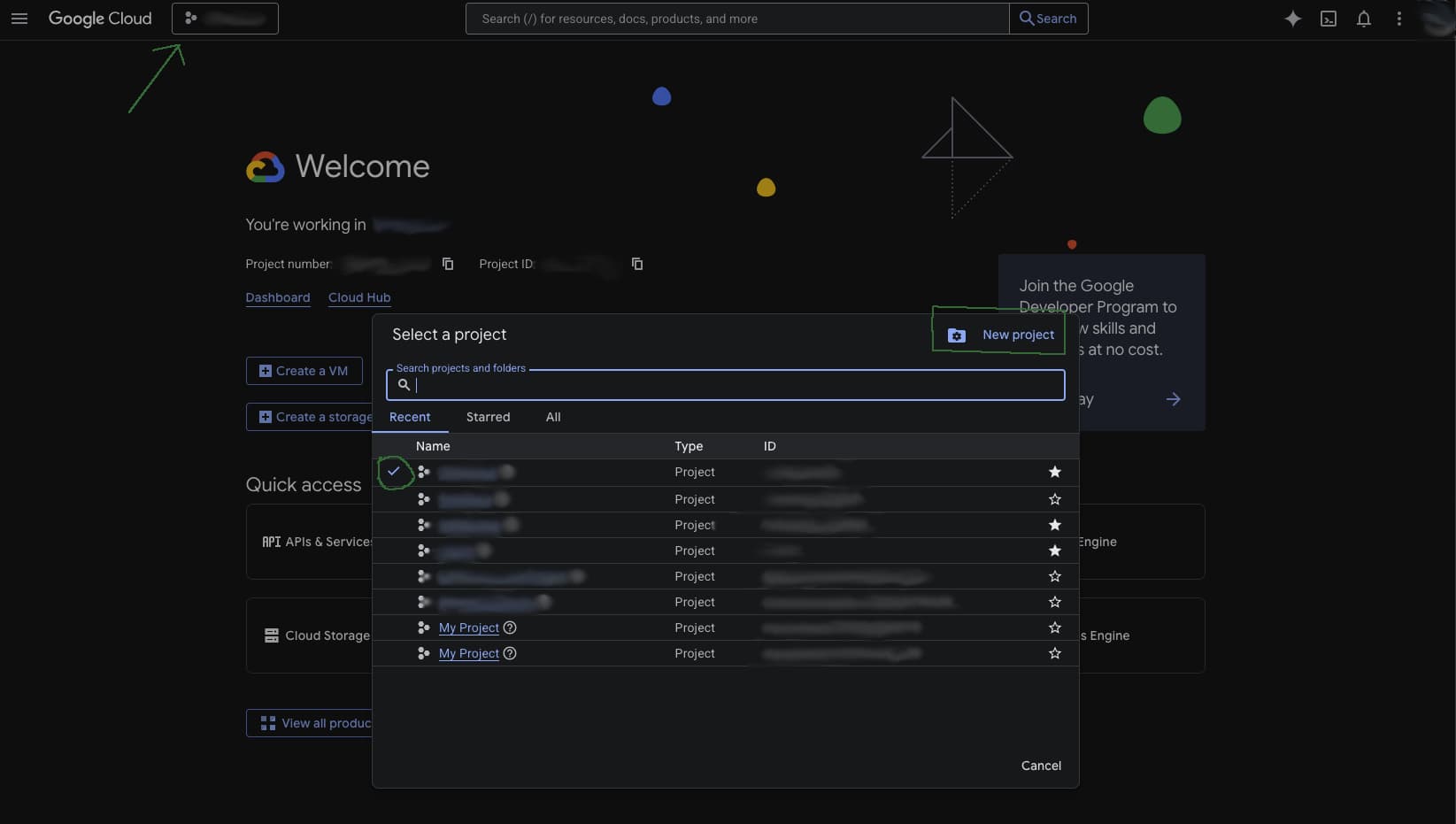Unstar the first project row
Image resolution: width=1456 pixels, height=824 pixels.
coord(1055,473)
